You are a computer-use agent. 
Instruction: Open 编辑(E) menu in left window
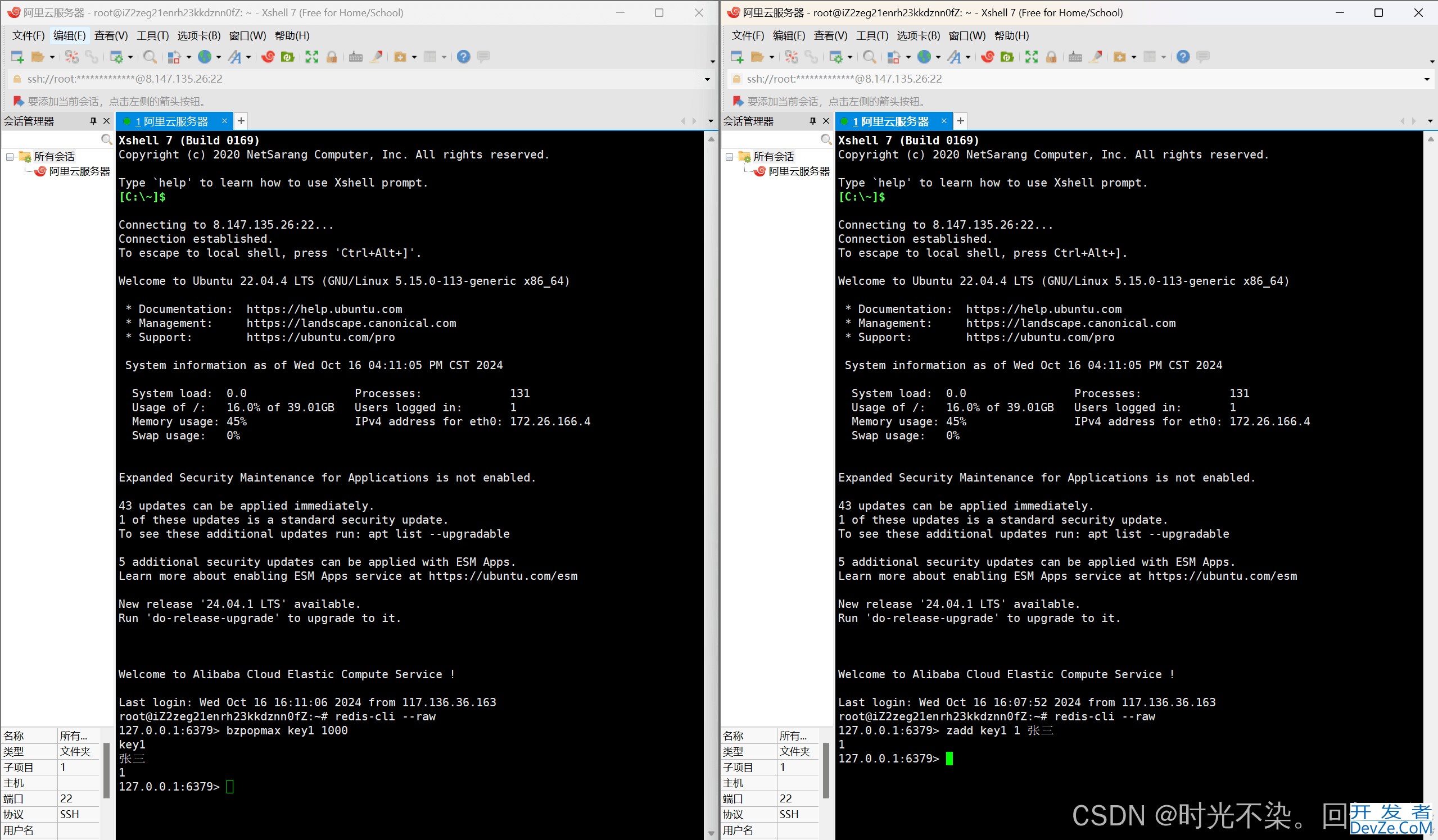click(69, 35)
